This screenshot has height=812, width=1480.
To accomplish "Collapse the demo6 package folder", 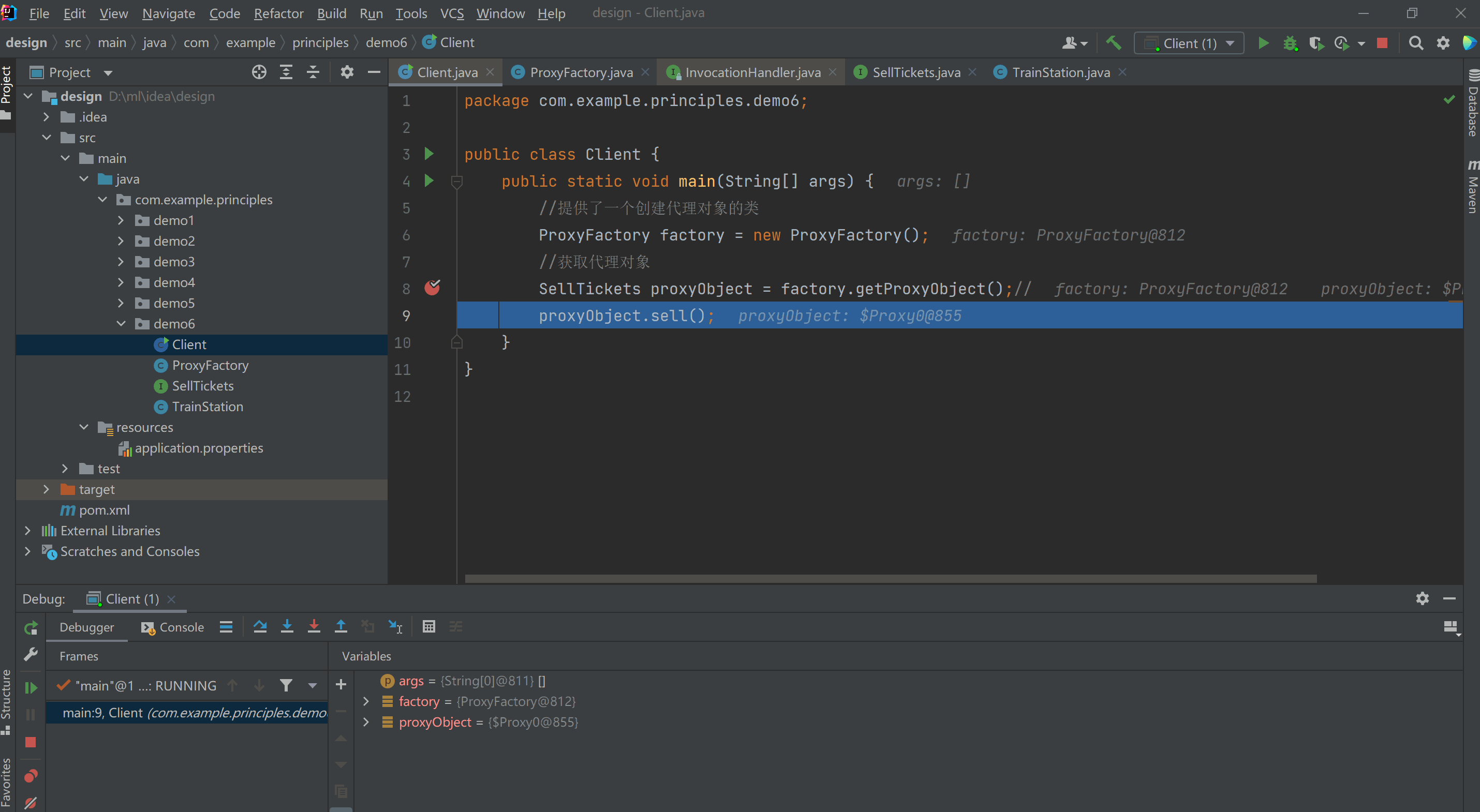I will pos(121,324).
